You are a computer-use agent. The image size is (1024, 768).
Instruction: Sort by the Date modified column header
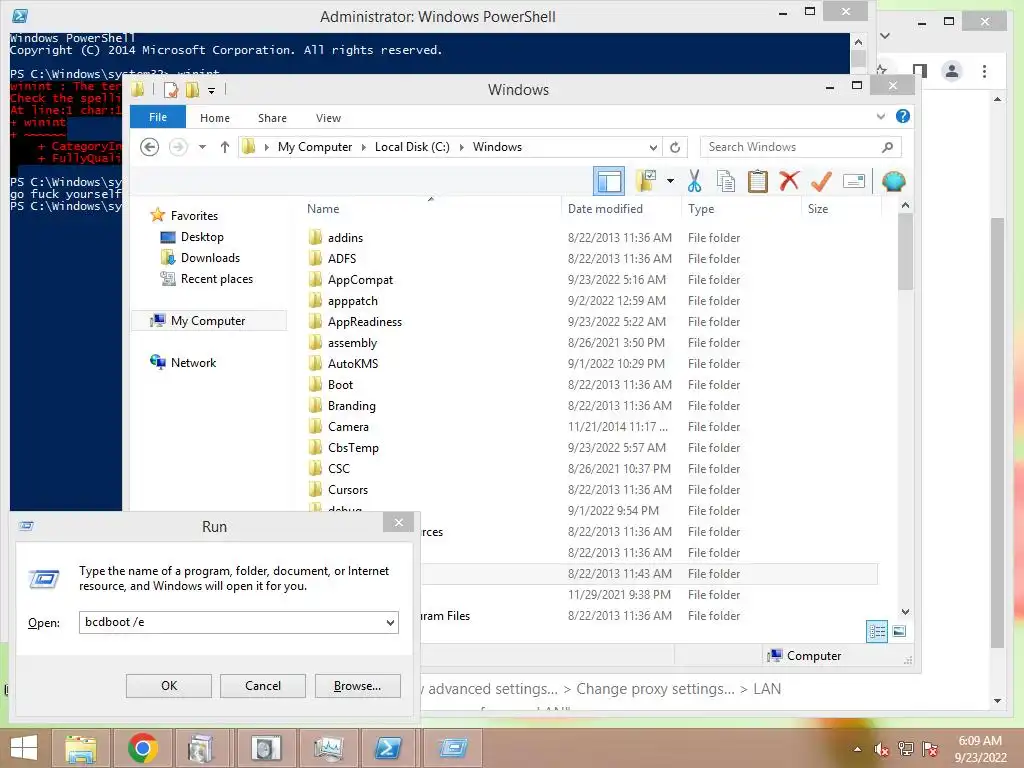(x=621, y=209)
